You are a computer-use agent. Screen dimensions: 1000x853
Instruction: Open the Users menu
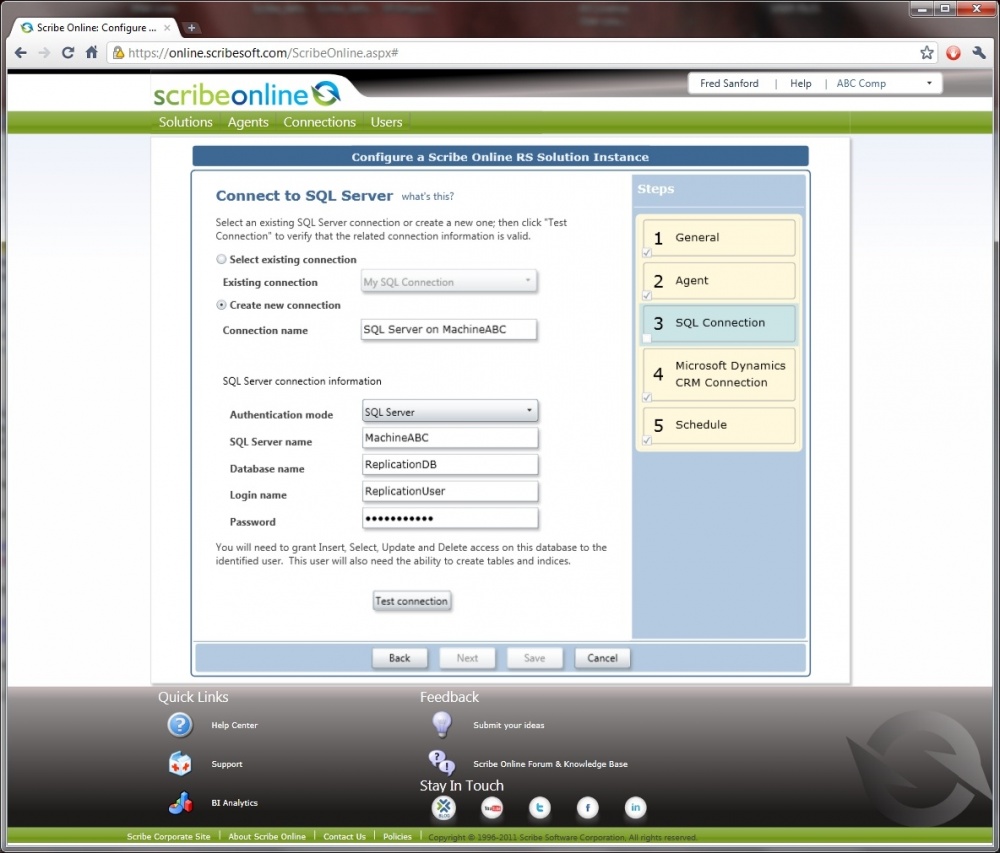click(x=386, y=122)
